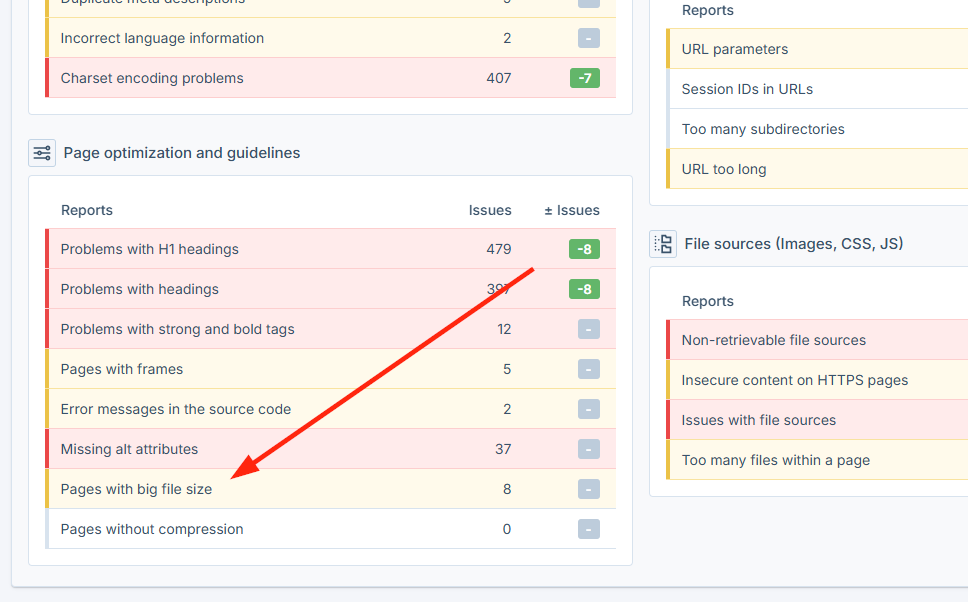
Task: Open the Charset encoding problems report
Action: (152, 77)
